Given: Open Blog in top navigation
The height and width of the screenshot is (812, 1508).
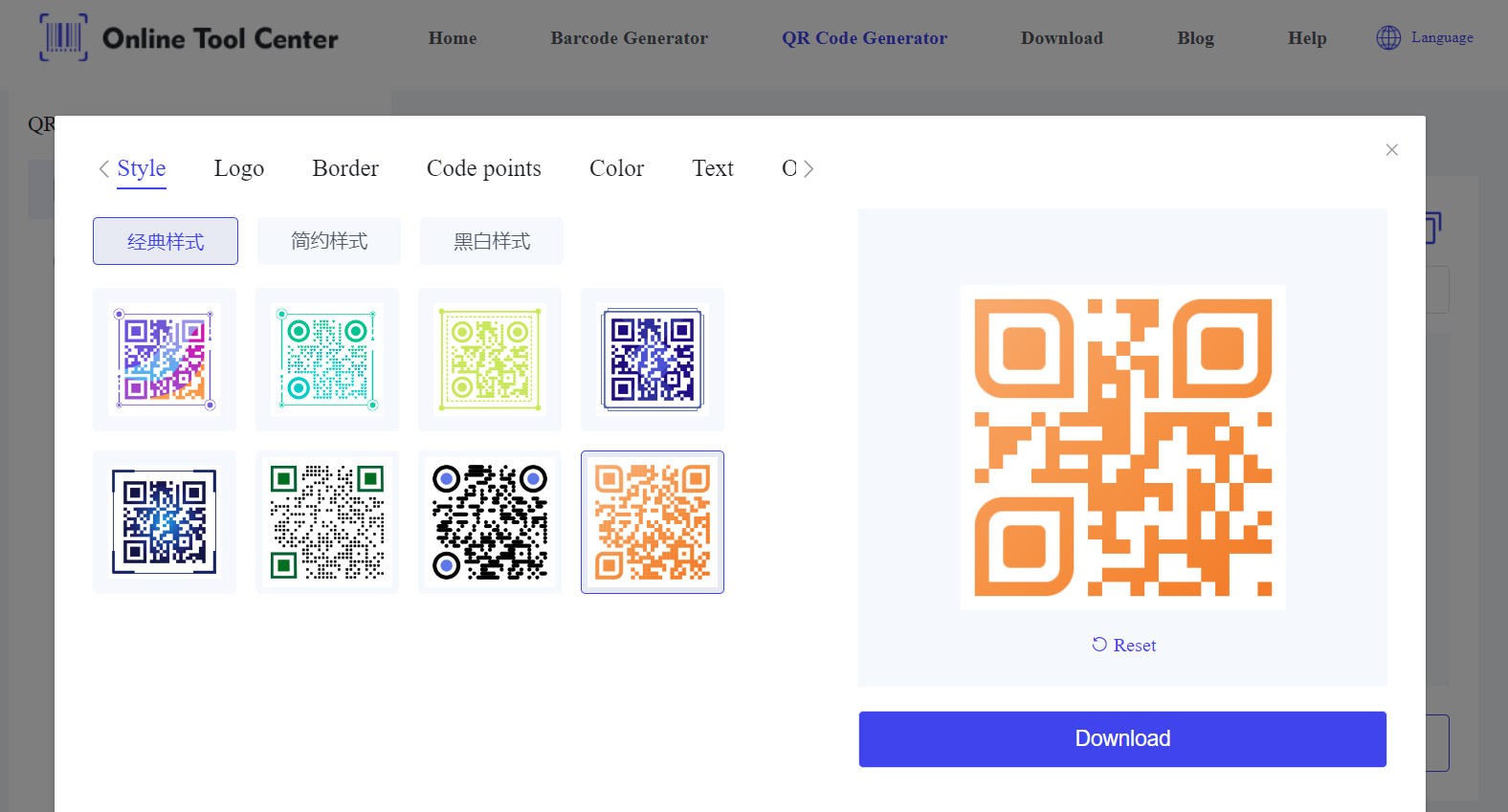Looking at the screenshot, I should point(1196,38).
